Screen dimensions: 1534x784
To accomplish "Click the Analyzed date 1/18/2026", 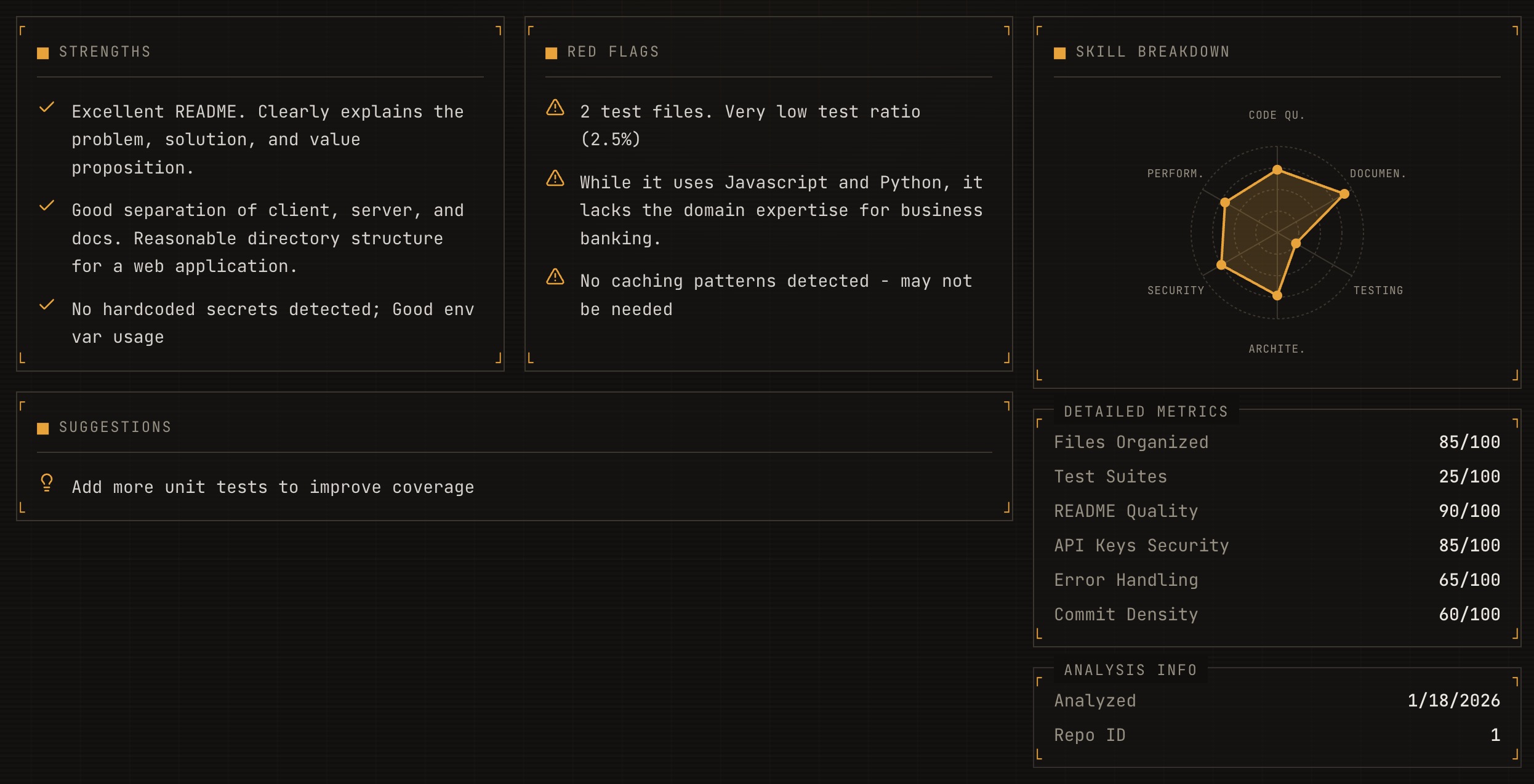I will point(1453,701).
